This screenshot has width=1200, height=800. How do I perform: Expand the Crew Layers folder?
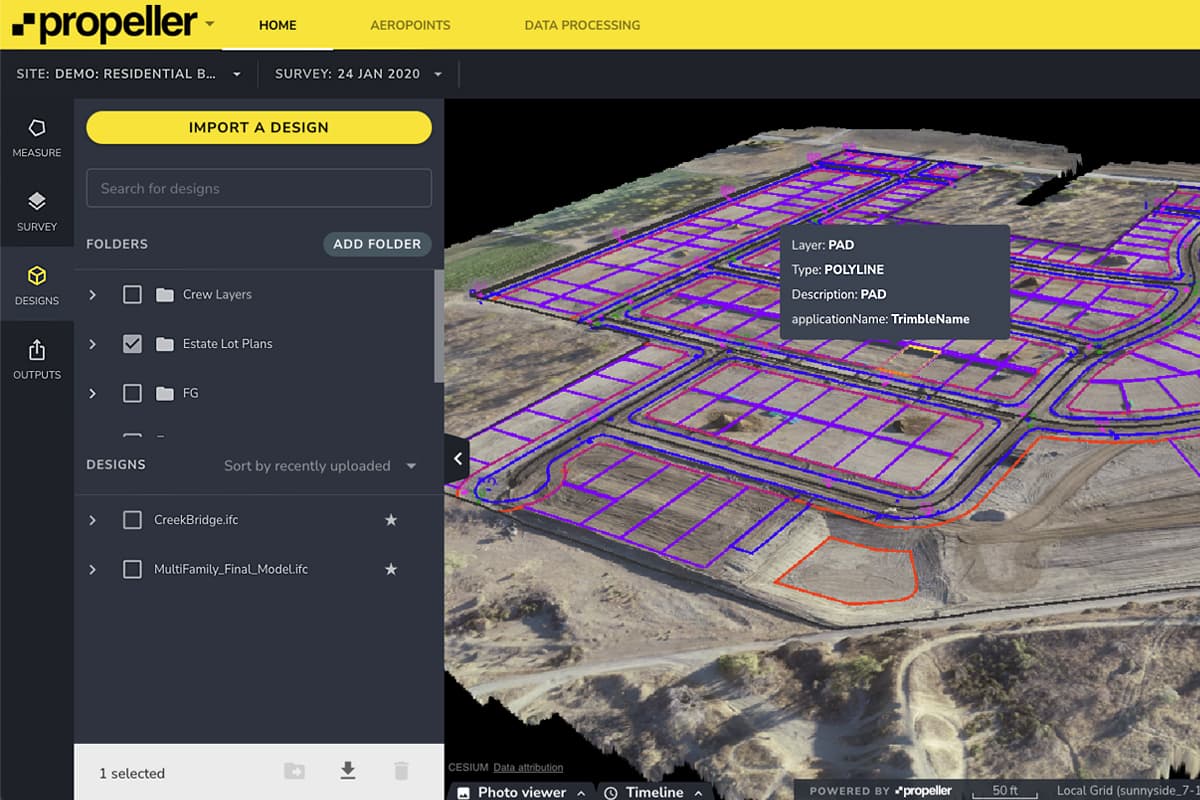coord(93,295)
